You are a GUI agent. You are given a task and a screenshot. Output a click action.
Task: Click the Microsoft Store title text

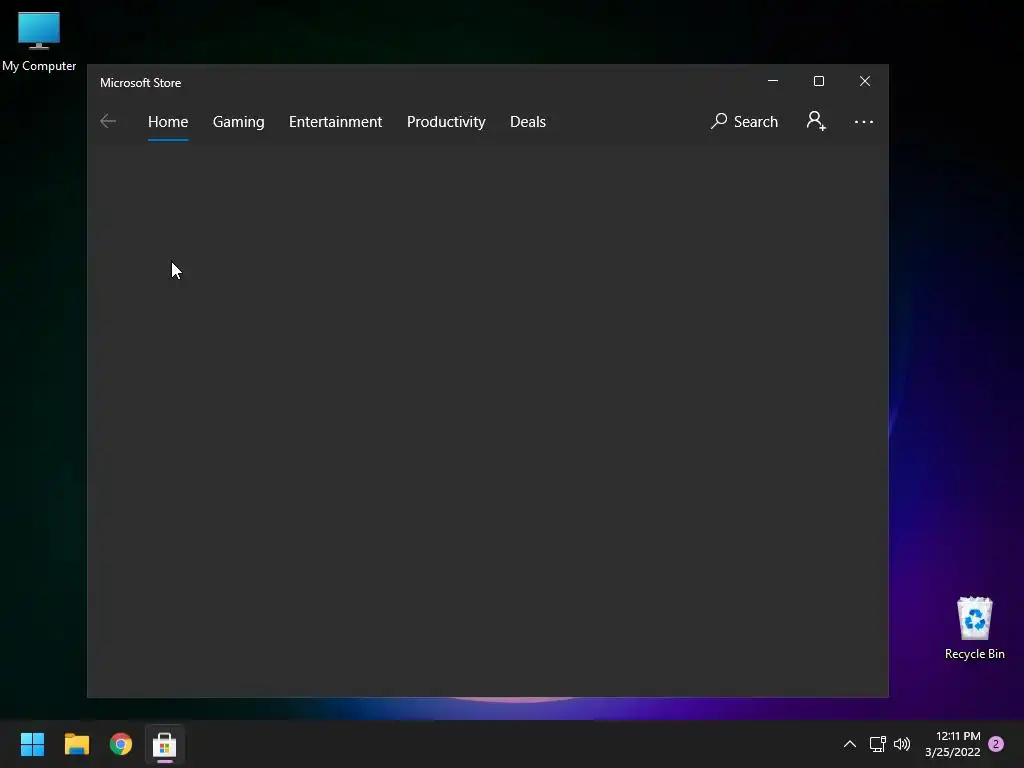[x=140, y=83]
